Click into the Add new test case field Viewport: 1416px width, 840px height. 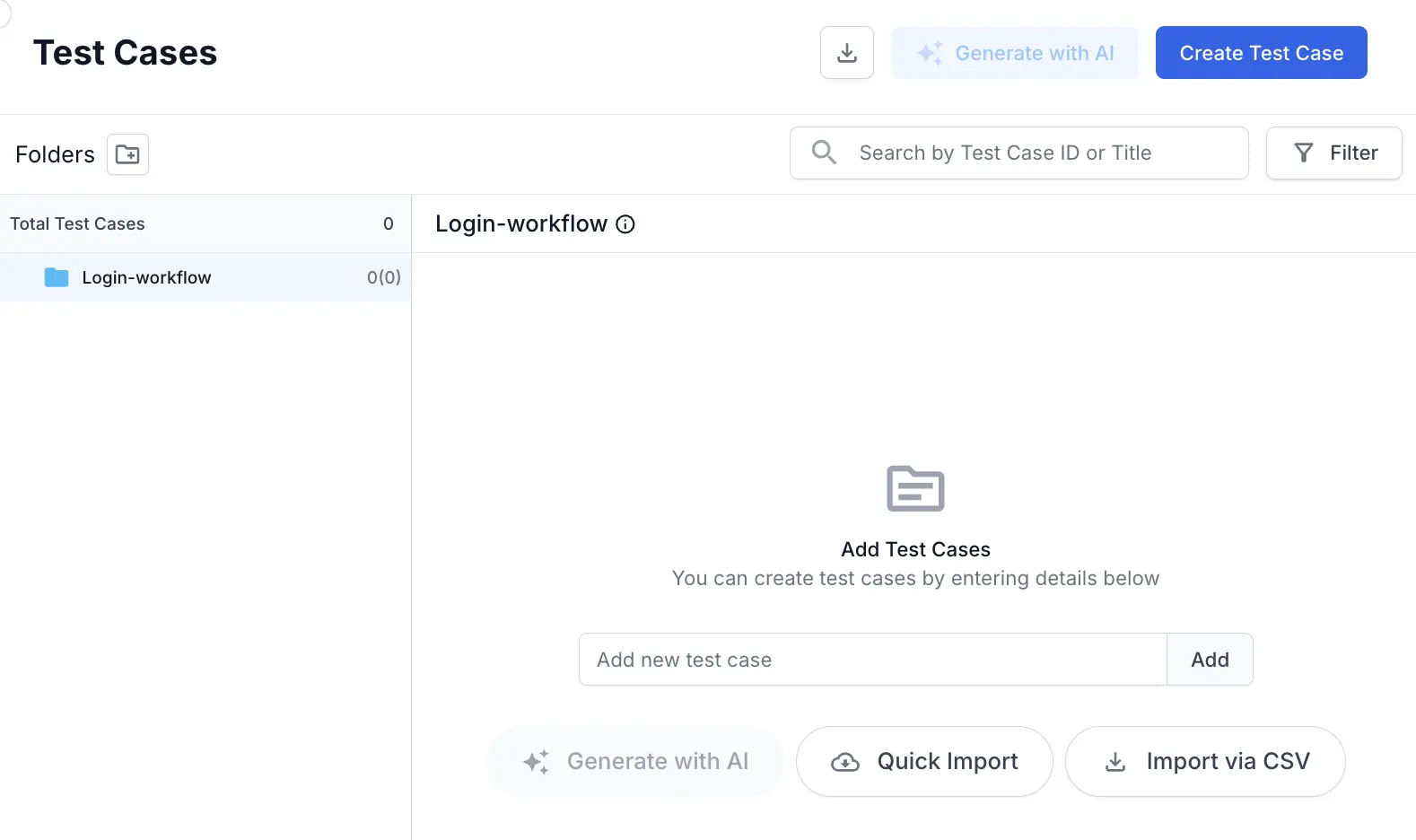(872, 660)
